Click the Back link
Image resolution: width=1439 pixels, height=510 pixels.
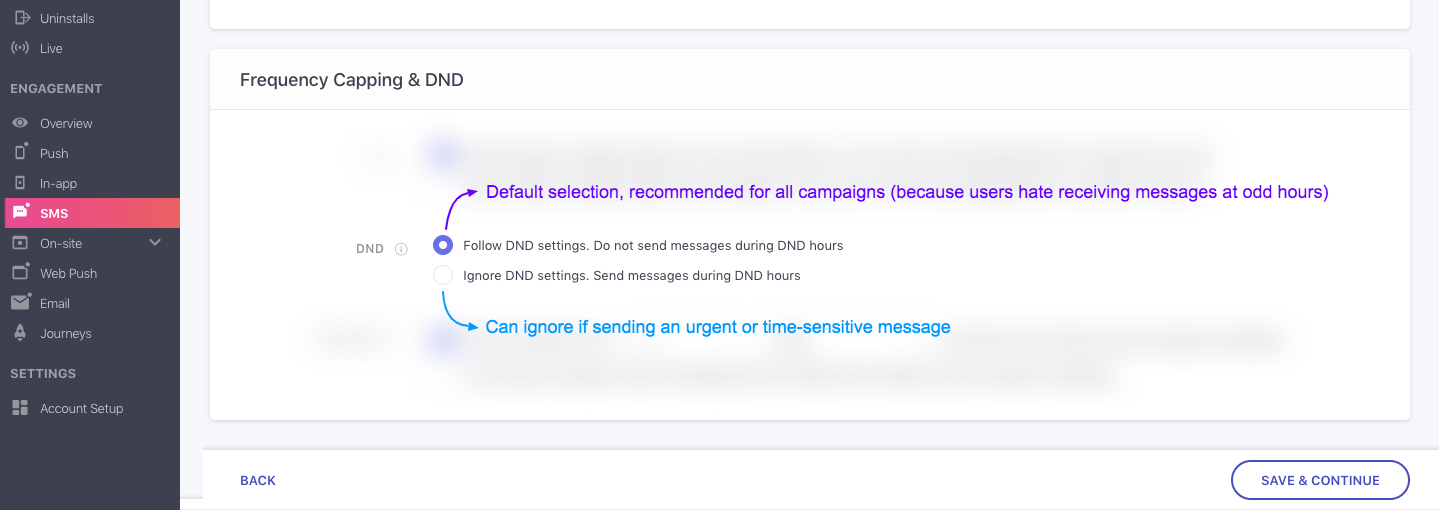coord(258,480)
